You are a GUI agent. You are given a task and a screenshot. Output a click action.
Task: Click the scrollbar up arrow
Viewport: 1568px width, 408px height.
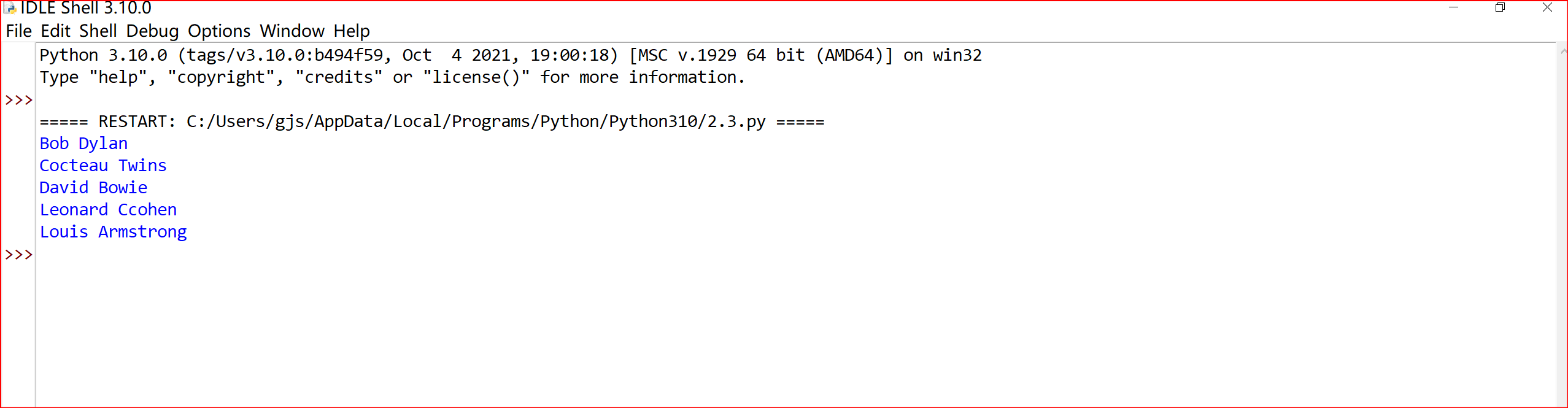1562,52
